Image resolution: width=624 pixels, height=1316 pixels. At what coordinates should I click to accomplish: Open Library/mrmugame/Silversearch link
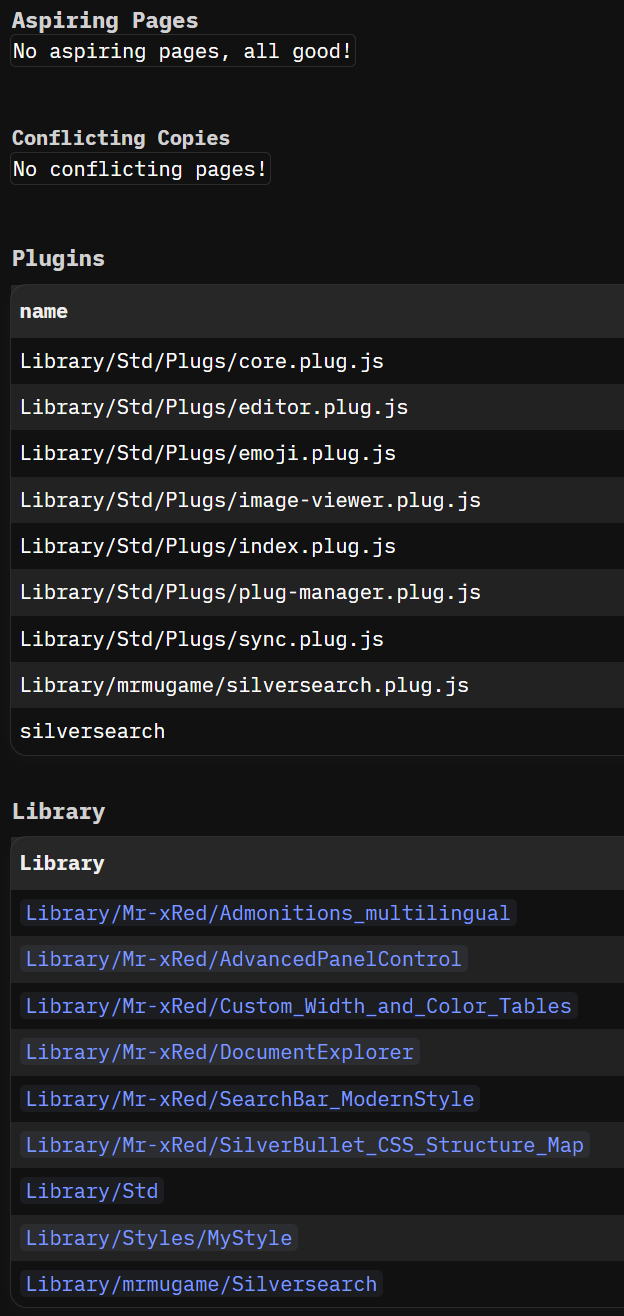[201, 1284]
